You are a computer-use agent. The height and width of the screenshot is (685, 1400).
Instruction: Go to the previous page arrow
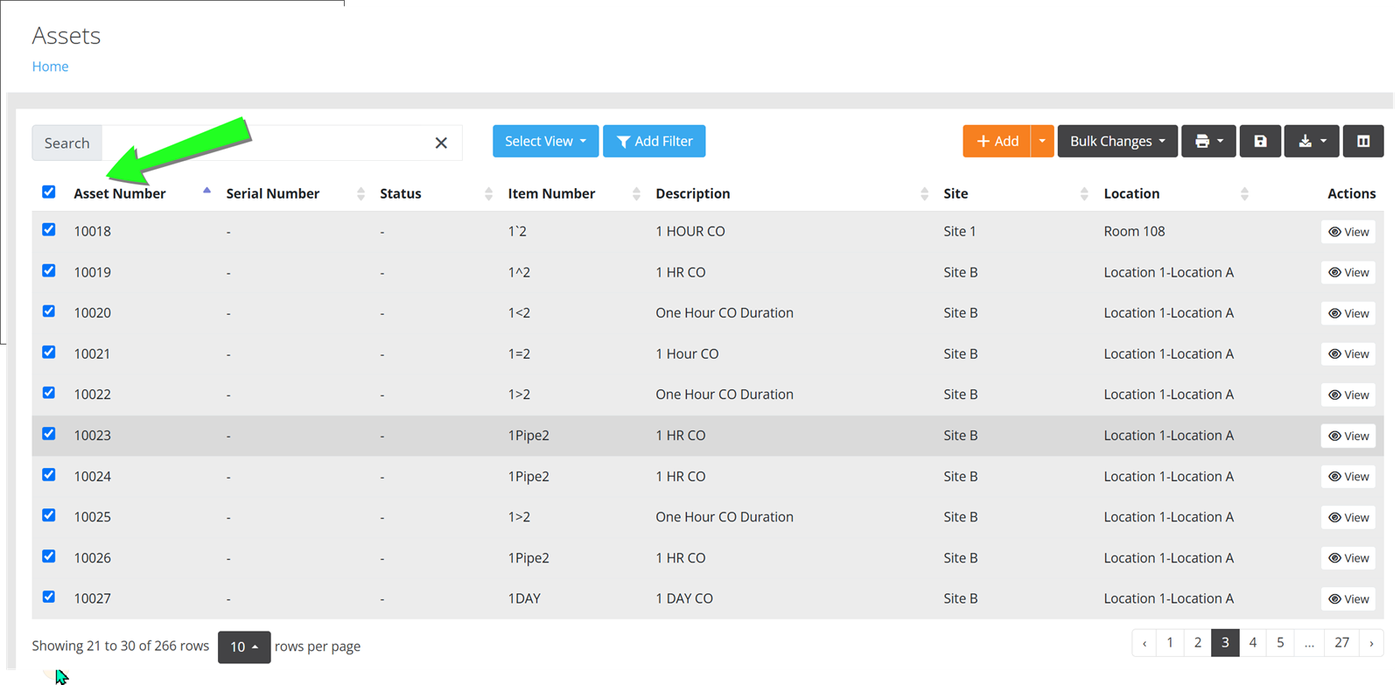(1144, 643)
